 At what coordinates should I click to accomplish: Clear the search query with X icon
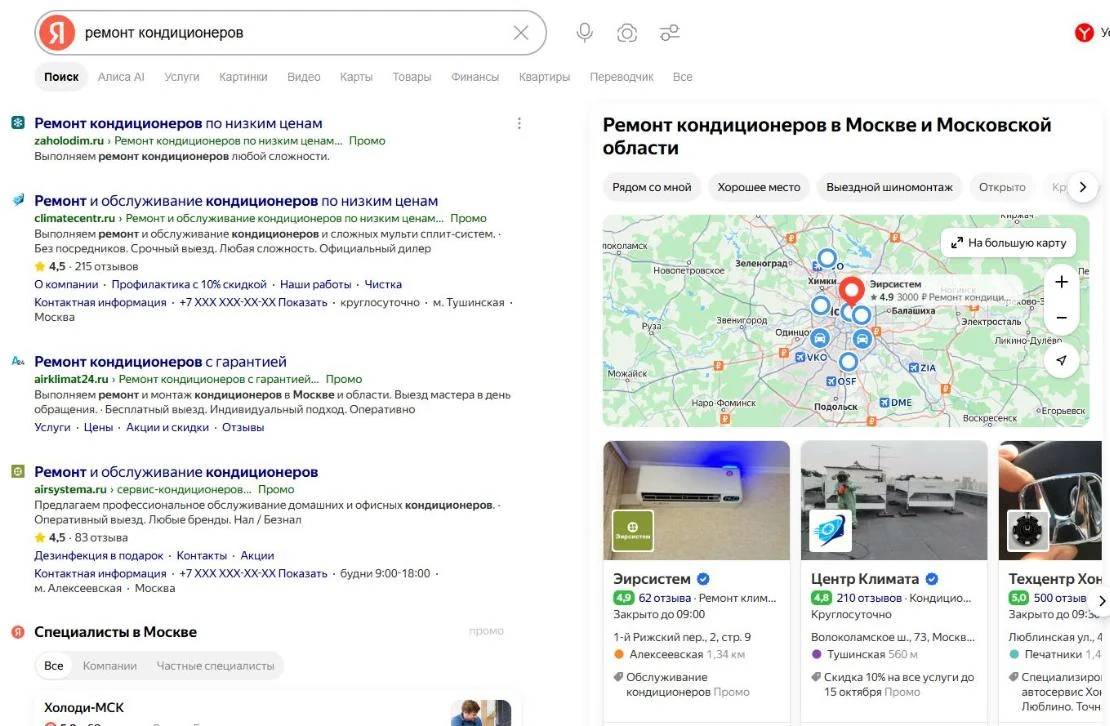coord(521,33)
